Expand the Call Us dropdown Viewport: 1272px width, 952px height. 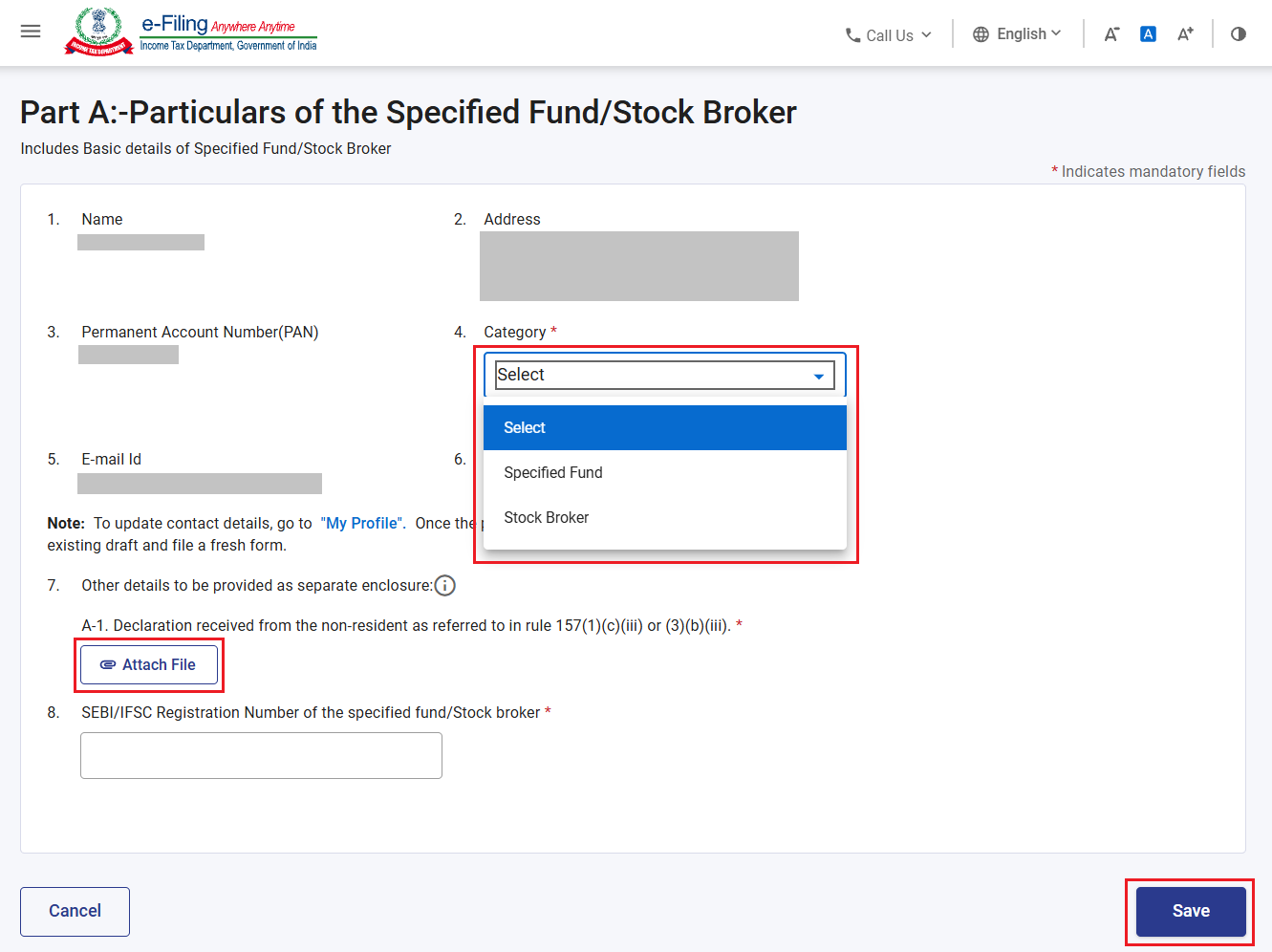pos(889,35)
